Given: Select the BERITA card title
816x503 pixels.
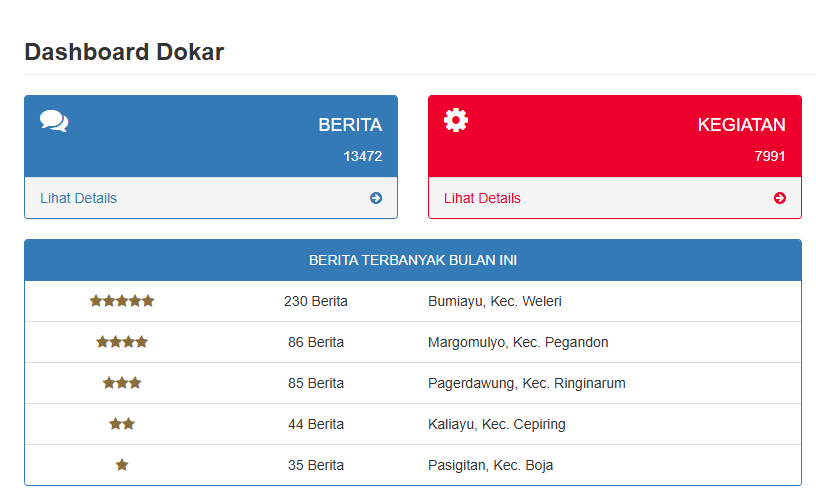Looking at the screenshot, I should click(x=350, y=125).
